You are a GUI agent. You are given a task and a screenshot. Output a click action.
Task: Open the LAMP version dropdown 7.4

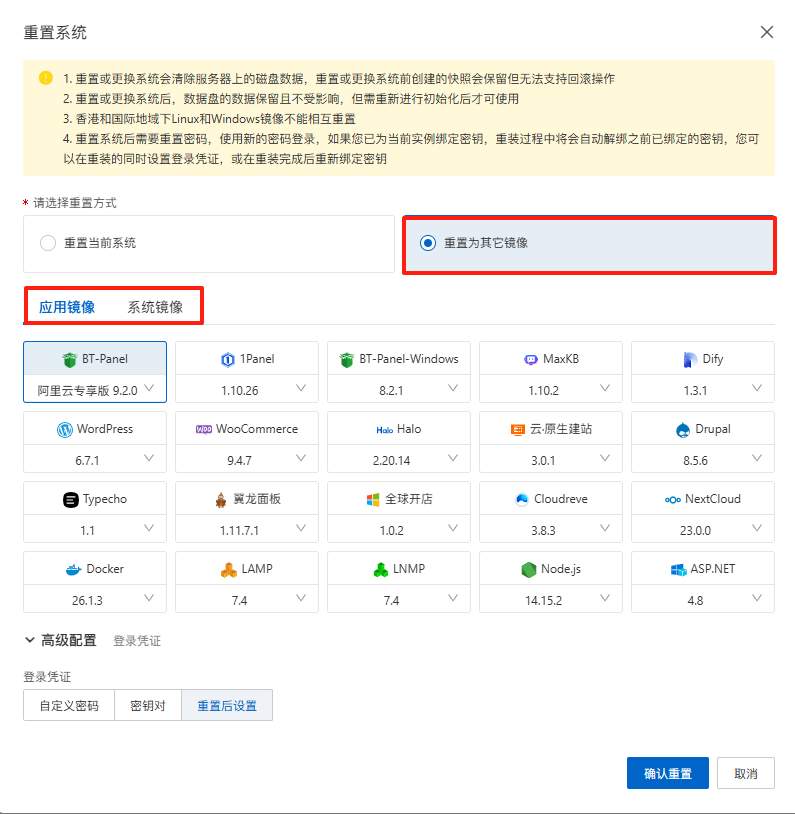point(247,599)
